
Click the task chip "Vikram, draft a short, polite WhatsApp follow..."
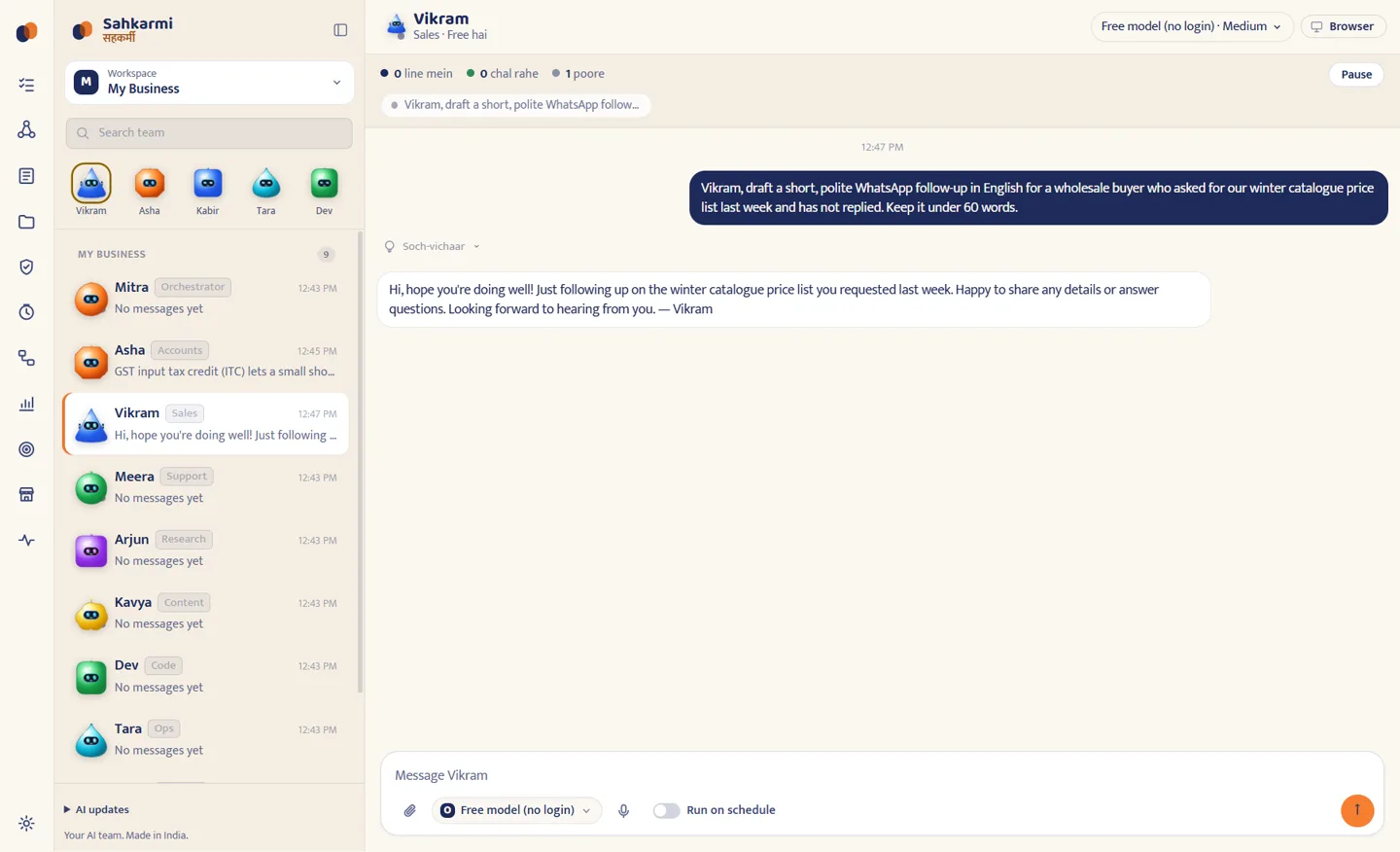515,105
